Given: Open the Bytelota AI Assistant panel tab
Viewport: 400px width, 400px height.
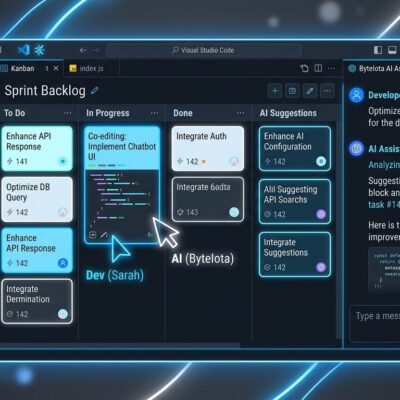Looking at the screenshot, I should point(373,68).
